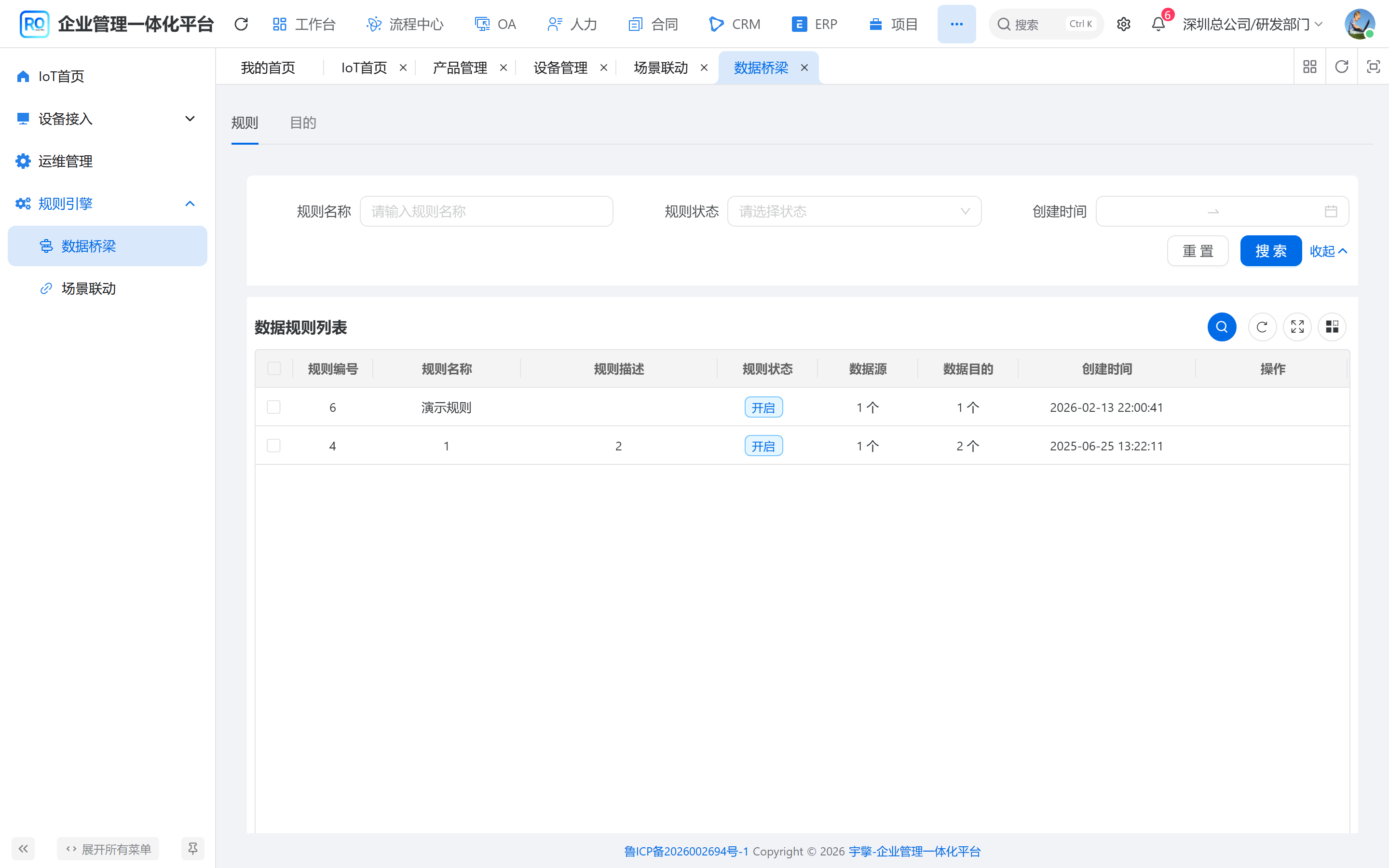Open the 规则状态 dropdown

[854, 211]
